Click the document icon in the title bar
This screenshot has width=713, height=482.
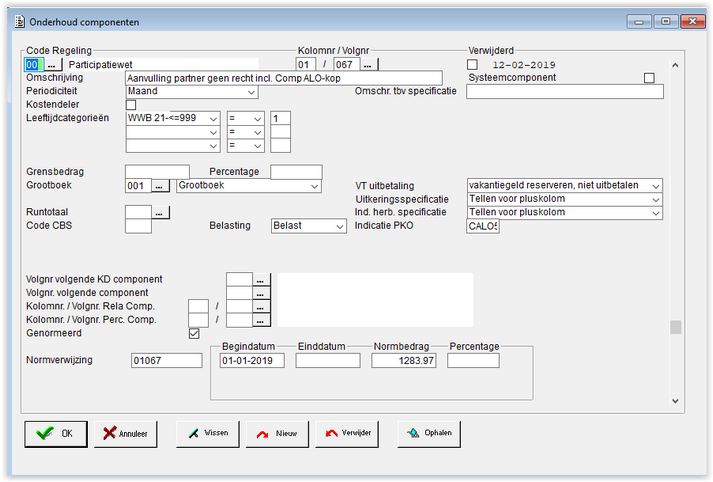click(20, 21)
